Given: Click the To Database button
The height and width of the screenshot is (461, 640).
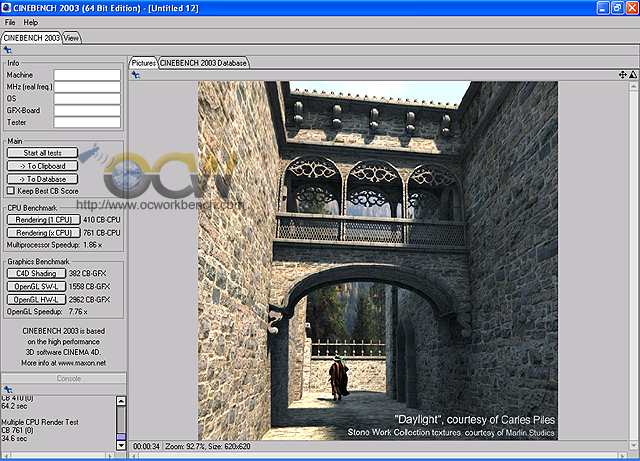Looking at the screenshot, I should tap(42, 179).
